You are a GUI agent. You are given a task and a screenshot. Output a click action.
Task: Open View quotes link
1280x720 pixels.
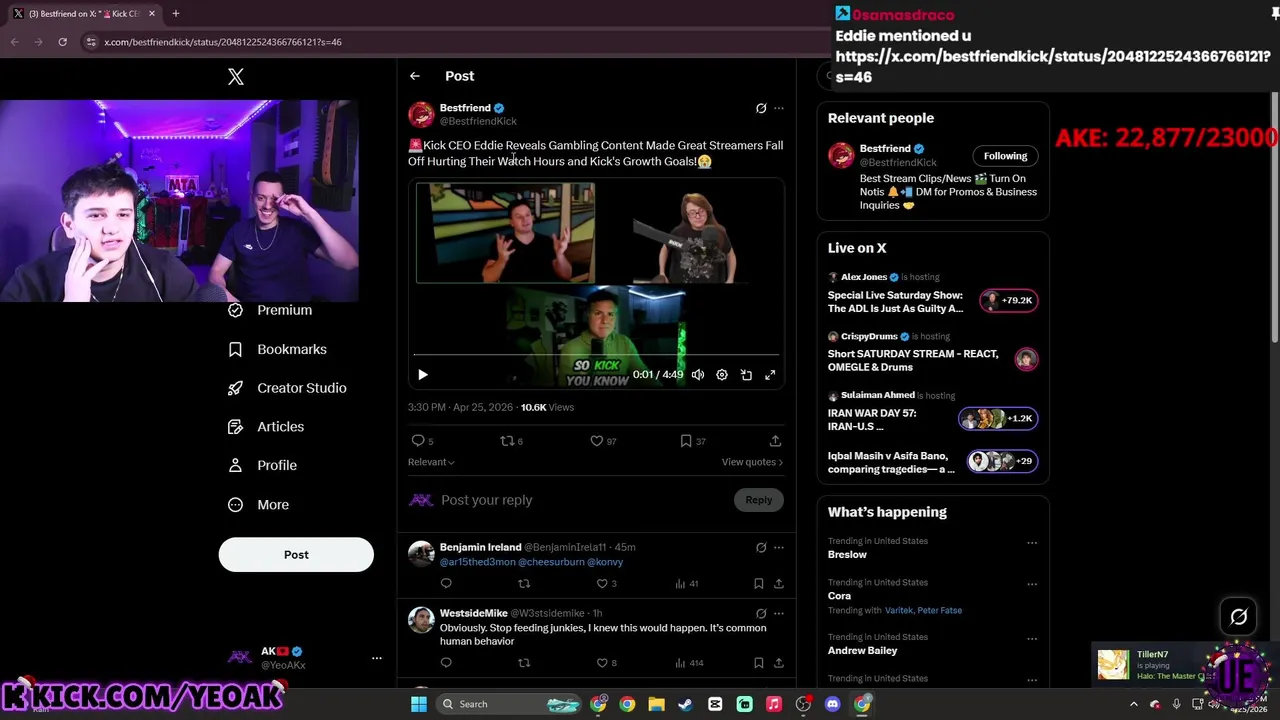pyautogui.click(x=752, y=462)
